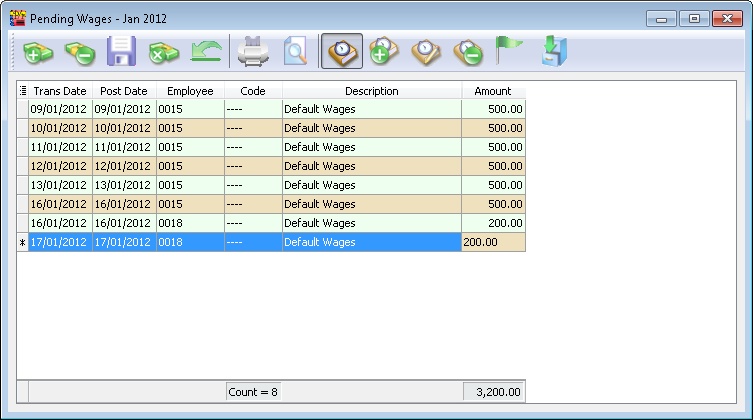Click the remove wages money-minus icon

(x=80, y=51)
